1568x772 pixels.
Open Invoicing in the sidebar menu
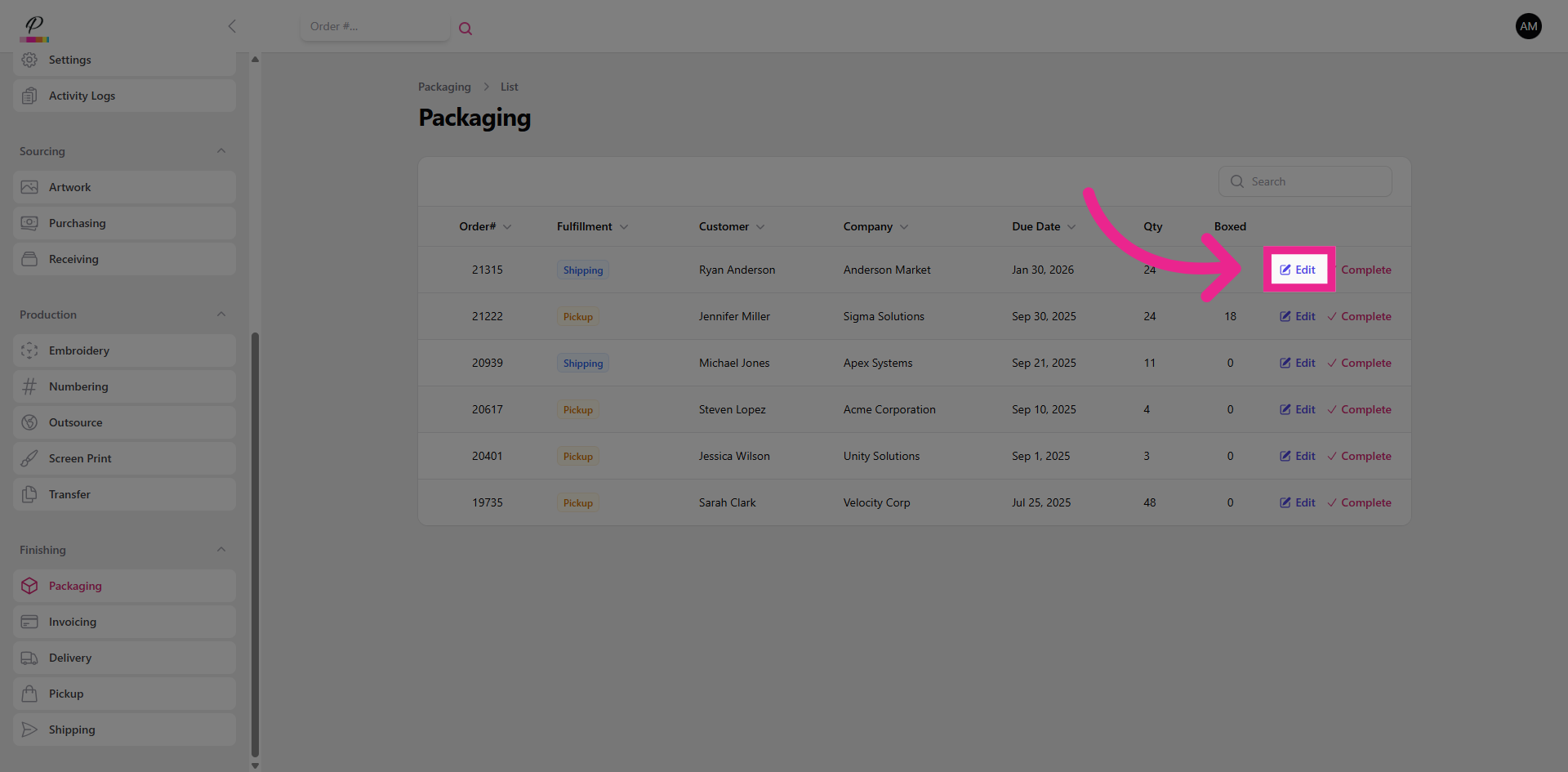click(73, 622)
